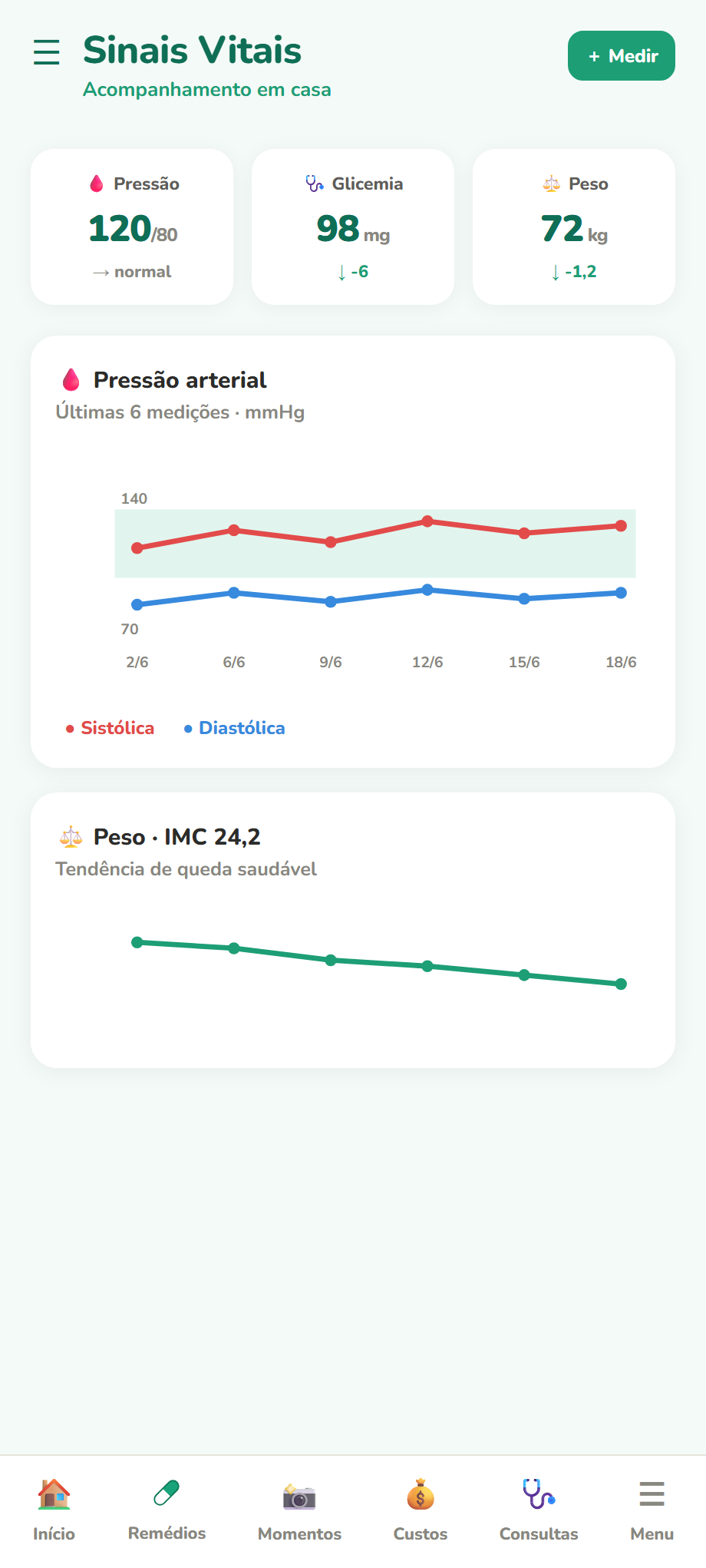Go to Início home tab
The width and height of the screenshot is (706, 1568).
[x=54, y=1510]
